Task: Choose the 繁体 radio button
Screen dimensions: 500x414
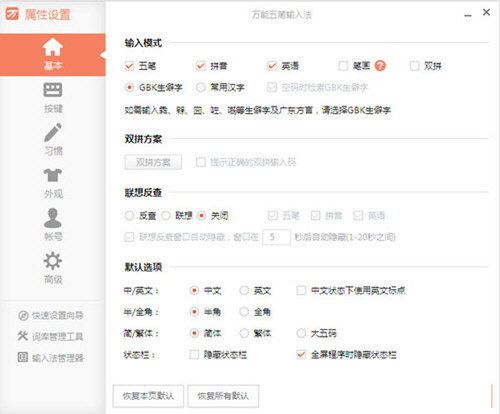Action: (x=244, y=333)
